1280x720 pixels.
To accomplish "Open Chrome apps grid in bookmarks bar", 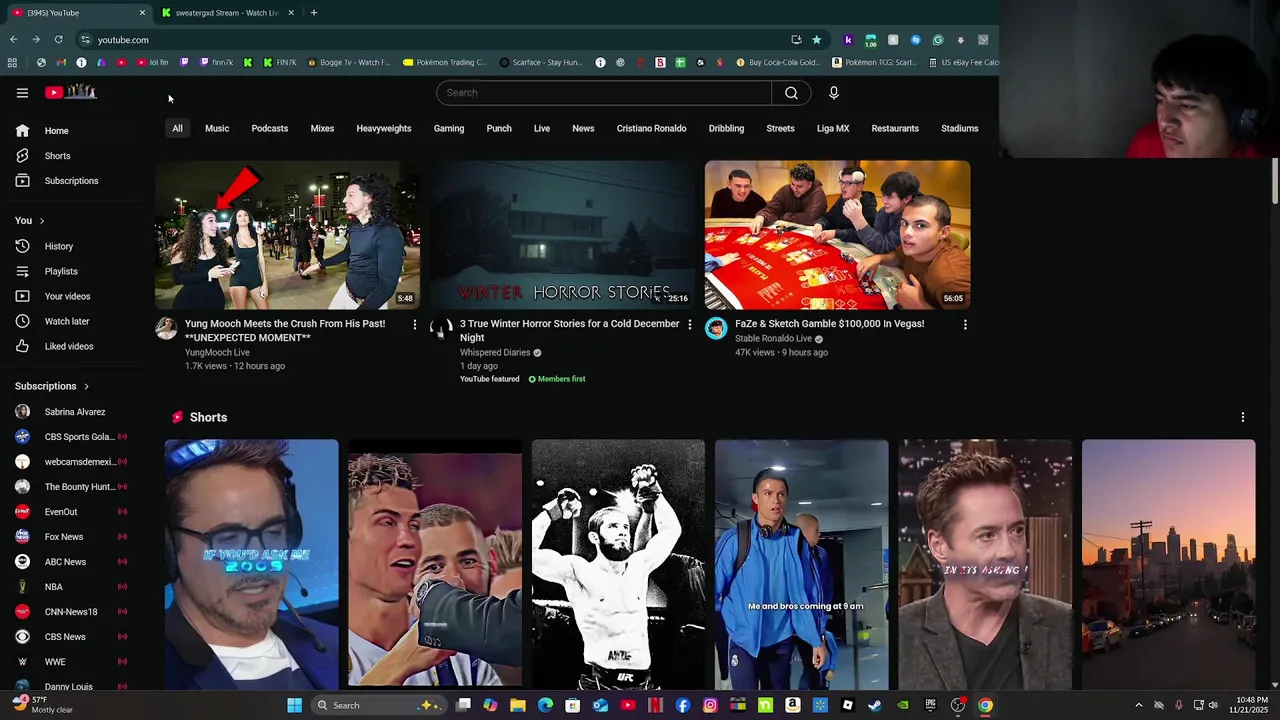I will click(12, 62).
